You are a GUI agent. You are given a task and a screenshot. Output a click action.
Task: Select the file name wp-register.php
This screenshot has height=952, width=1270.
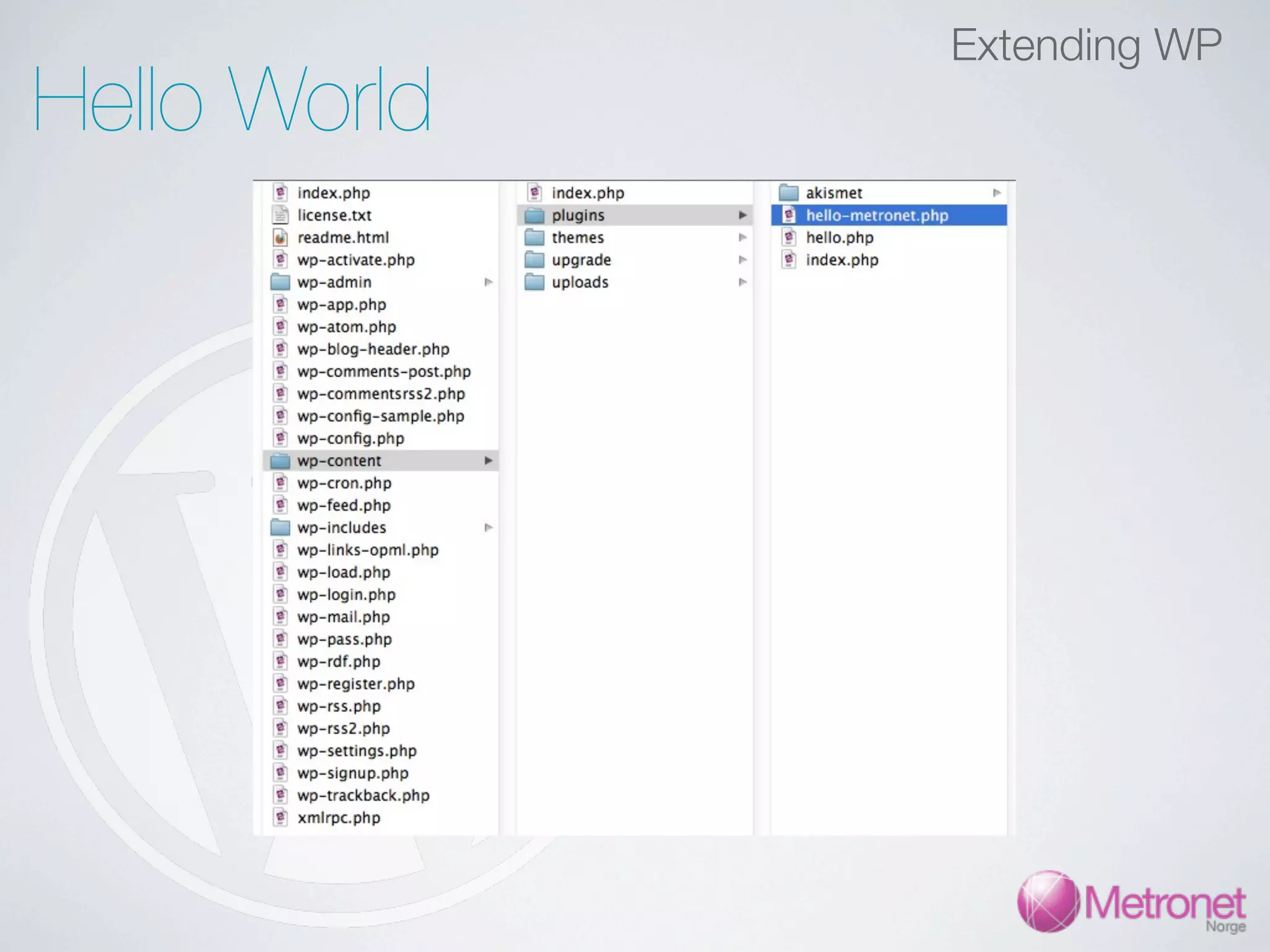click(356, 684)
